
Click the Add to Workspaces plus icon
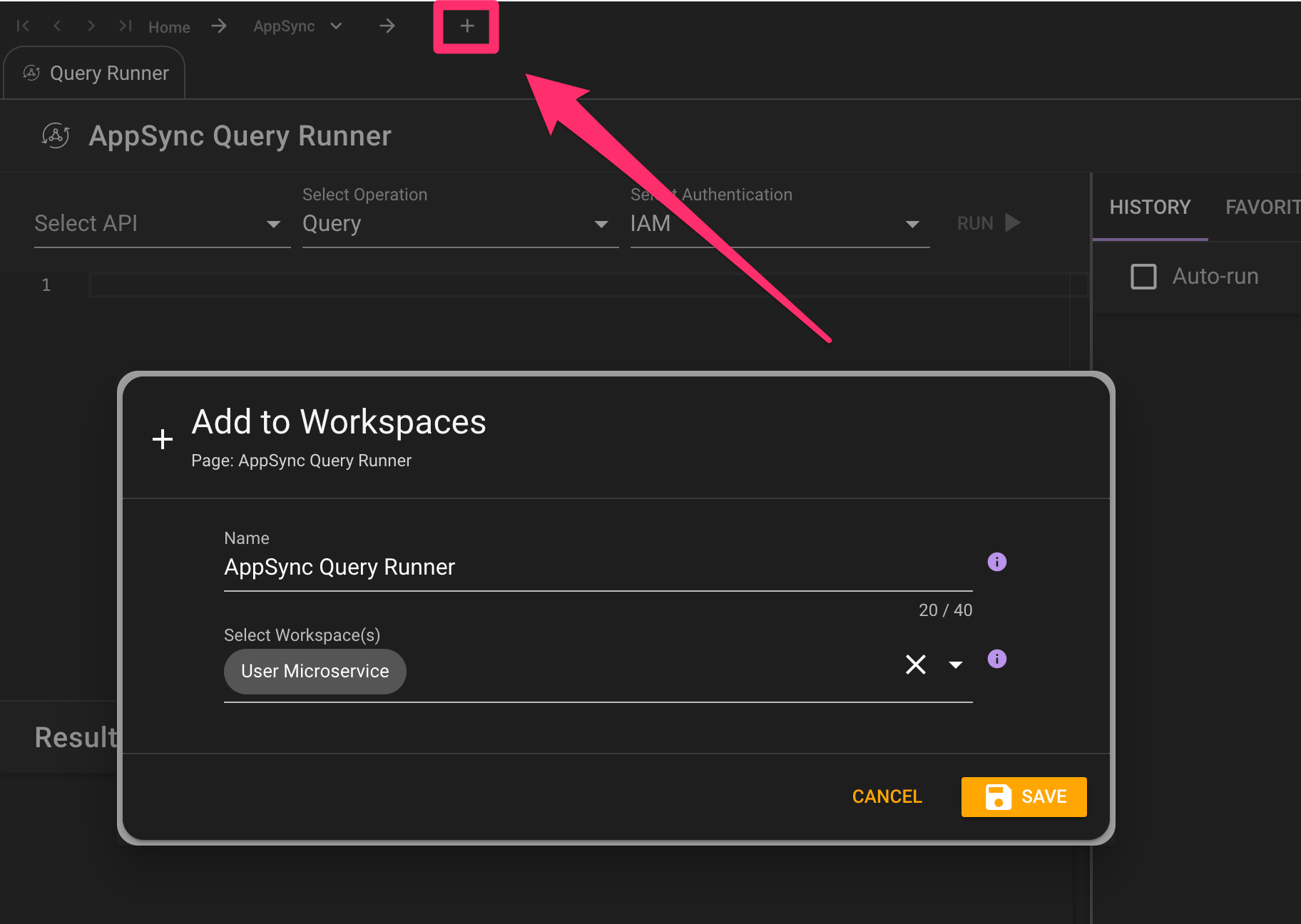[163, 438]
